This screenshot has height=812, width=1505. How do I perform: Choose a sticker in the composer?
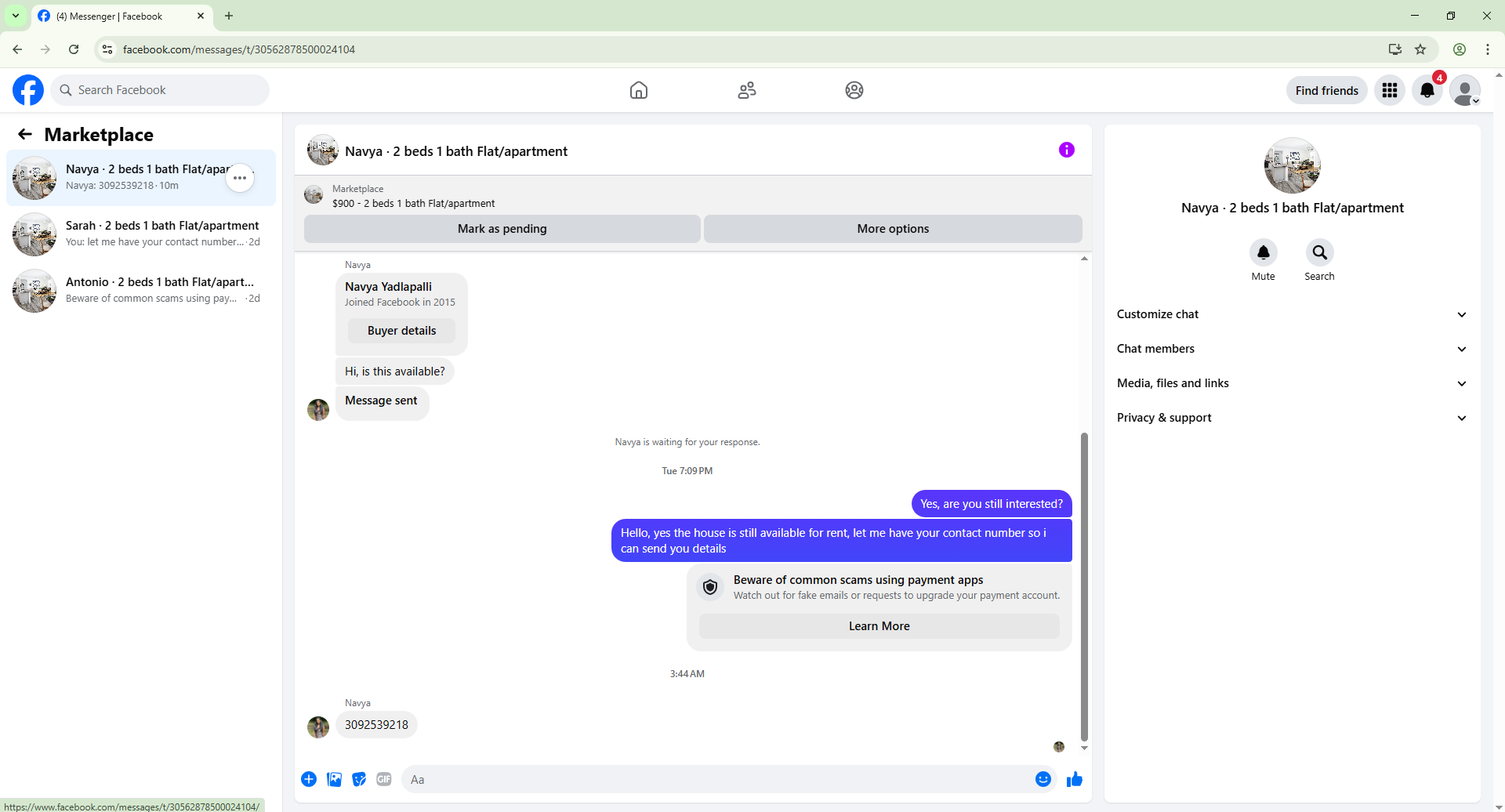point(359,779)
